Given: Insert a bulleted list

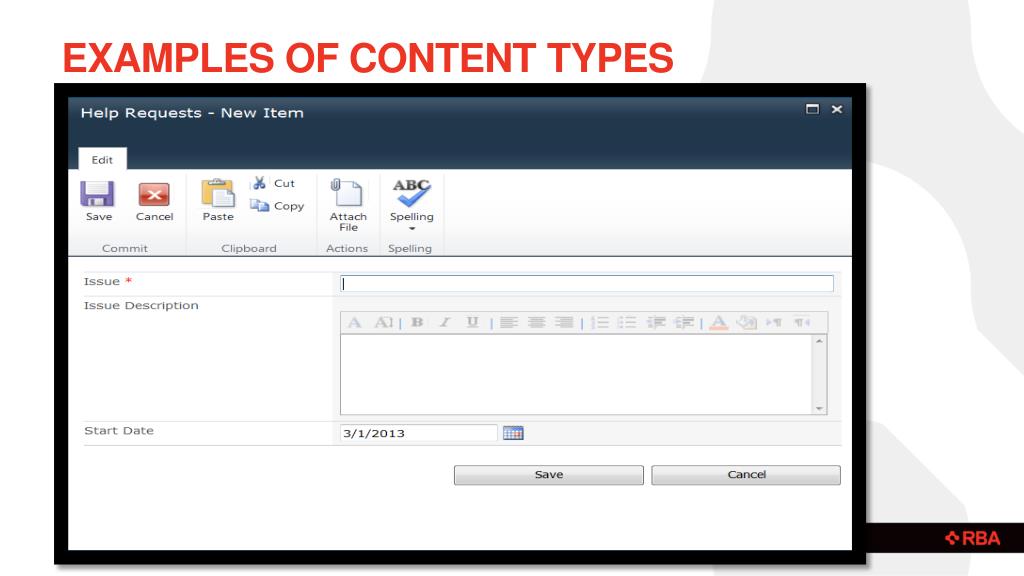Looking at the screenshot, I should pos(627,322).
